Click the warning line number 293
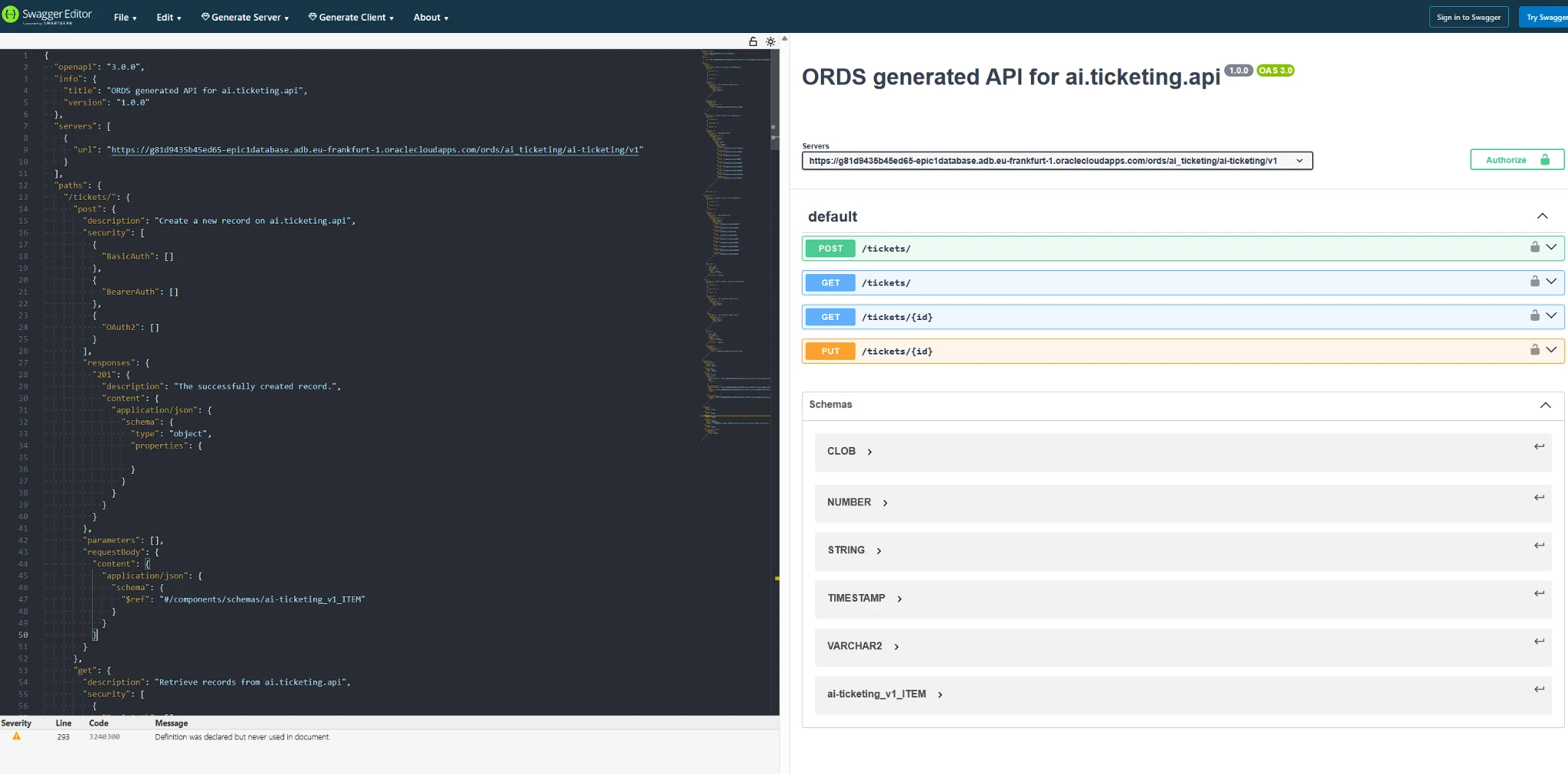The image size is (1568, 774). point(63,737)
